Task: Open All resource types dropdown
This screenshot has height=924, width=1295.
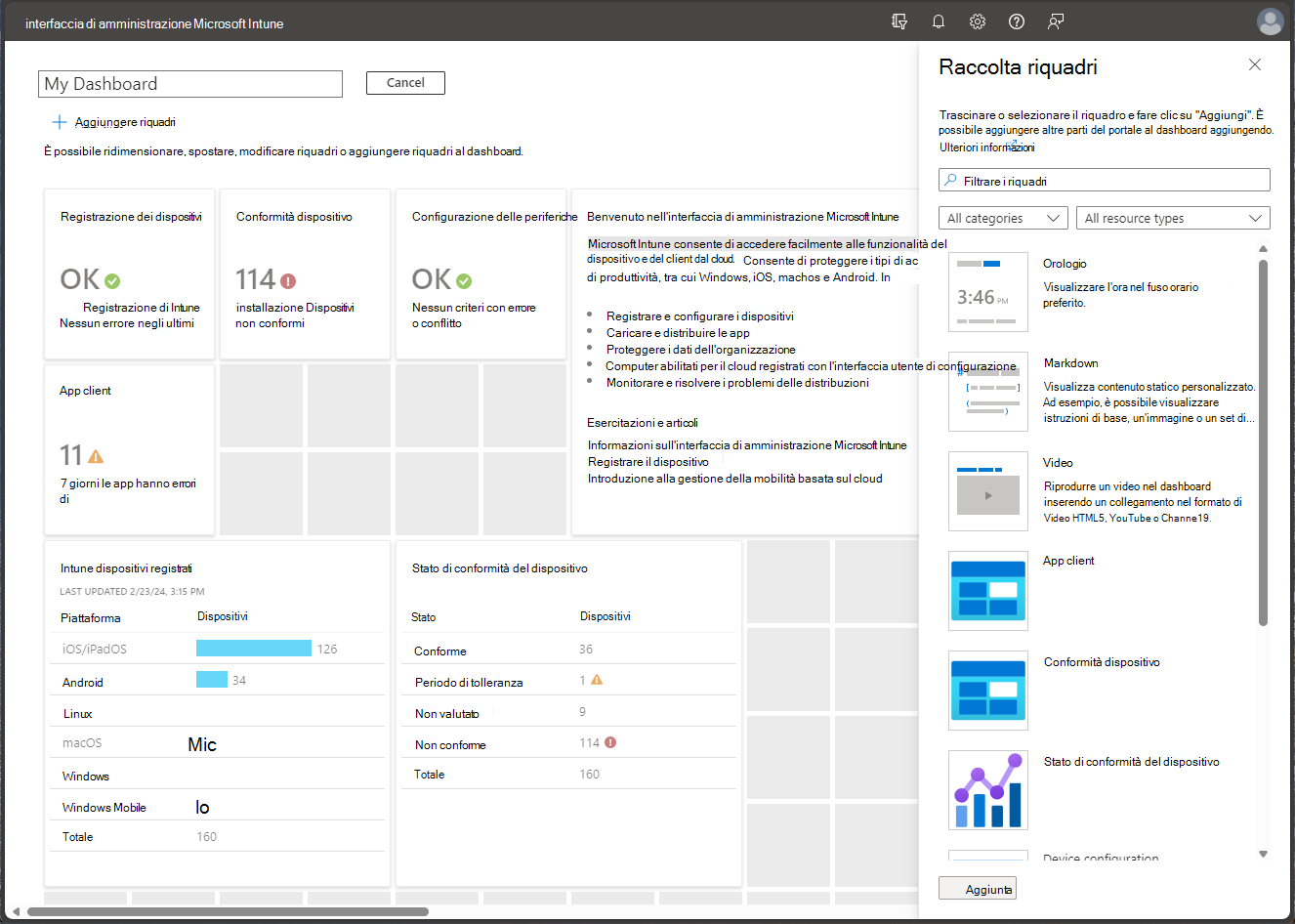Action: [x=1173, y=218]
